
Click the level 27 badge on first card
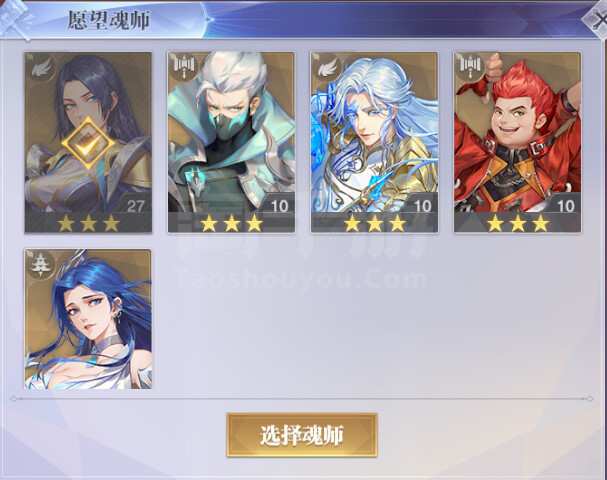[135, 206]
